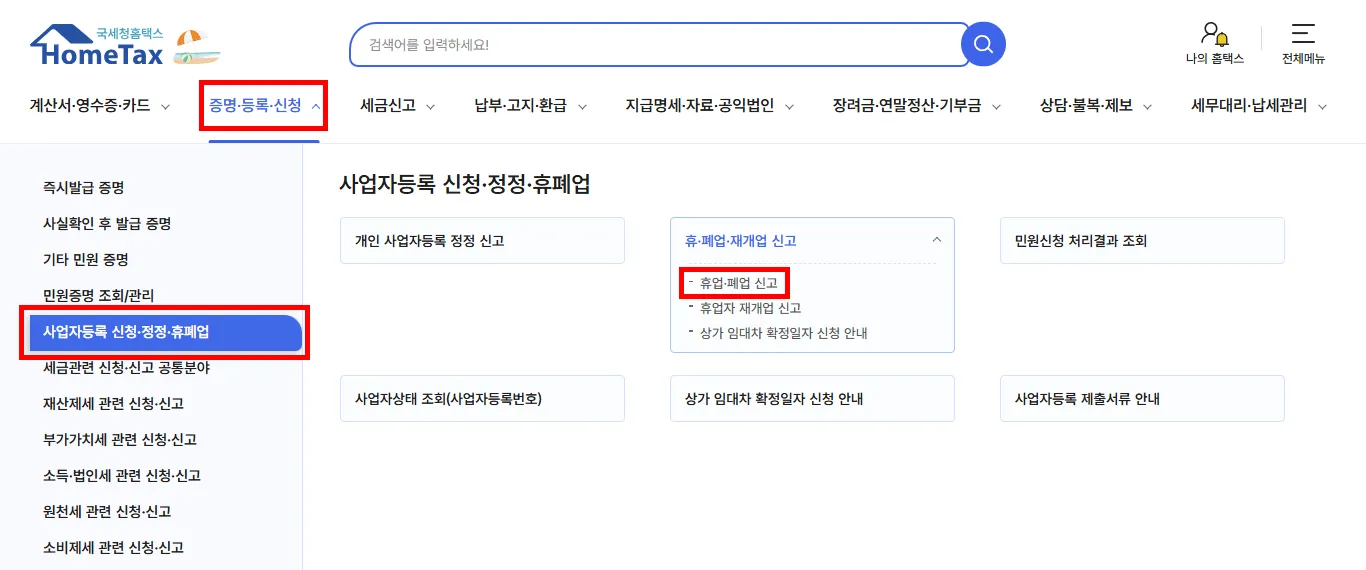Collapse the 증명·등록·신청 menu
Screen dimensions: 1366x570
click(x=264, y=105)
